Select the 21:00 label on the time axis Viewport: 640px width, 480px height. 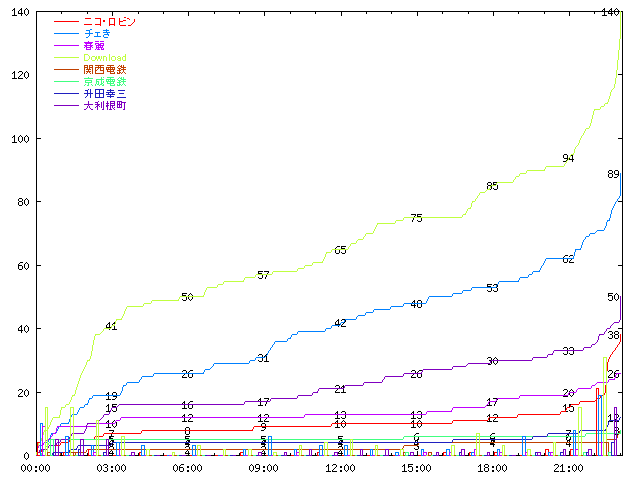[568, 467]
